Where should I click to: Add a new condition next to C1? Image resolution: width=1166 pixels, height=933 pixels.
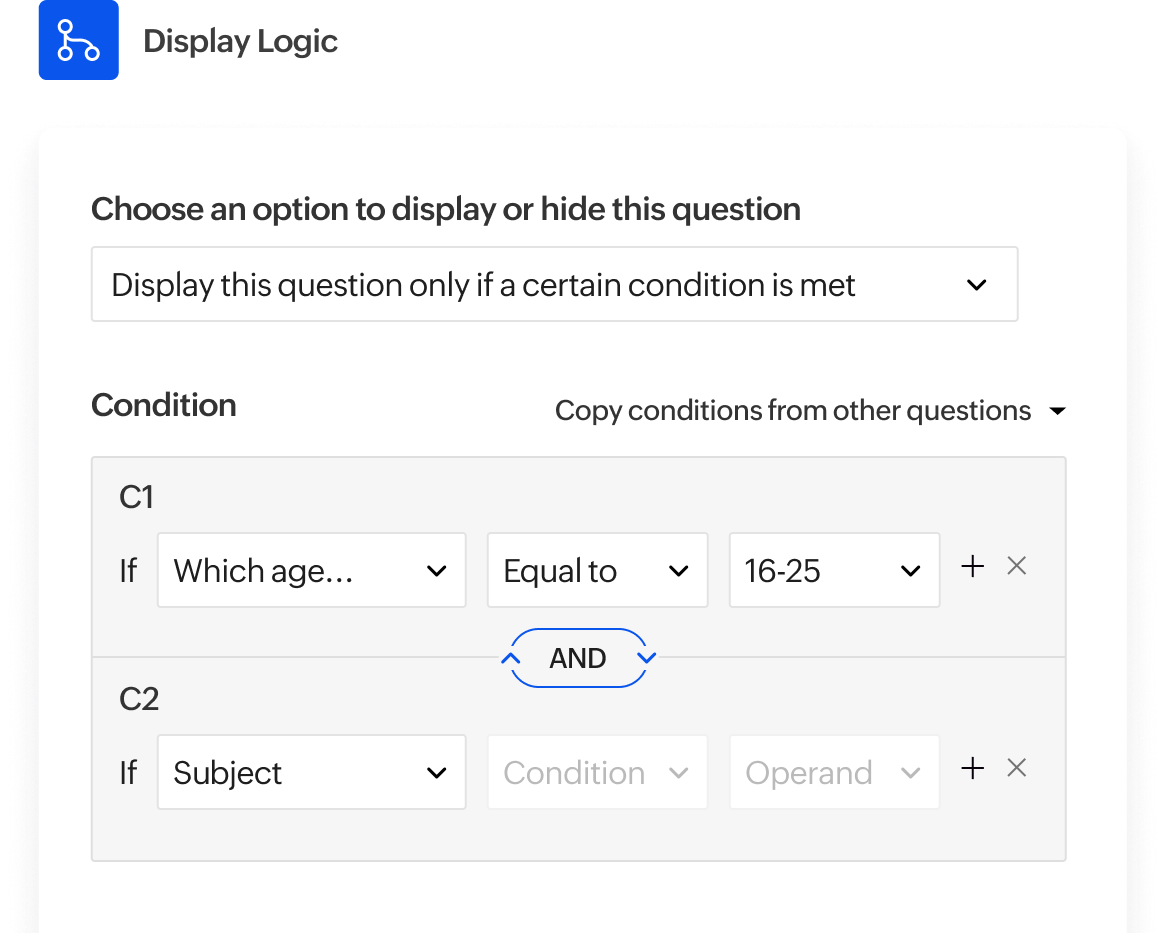click(971, 565)
